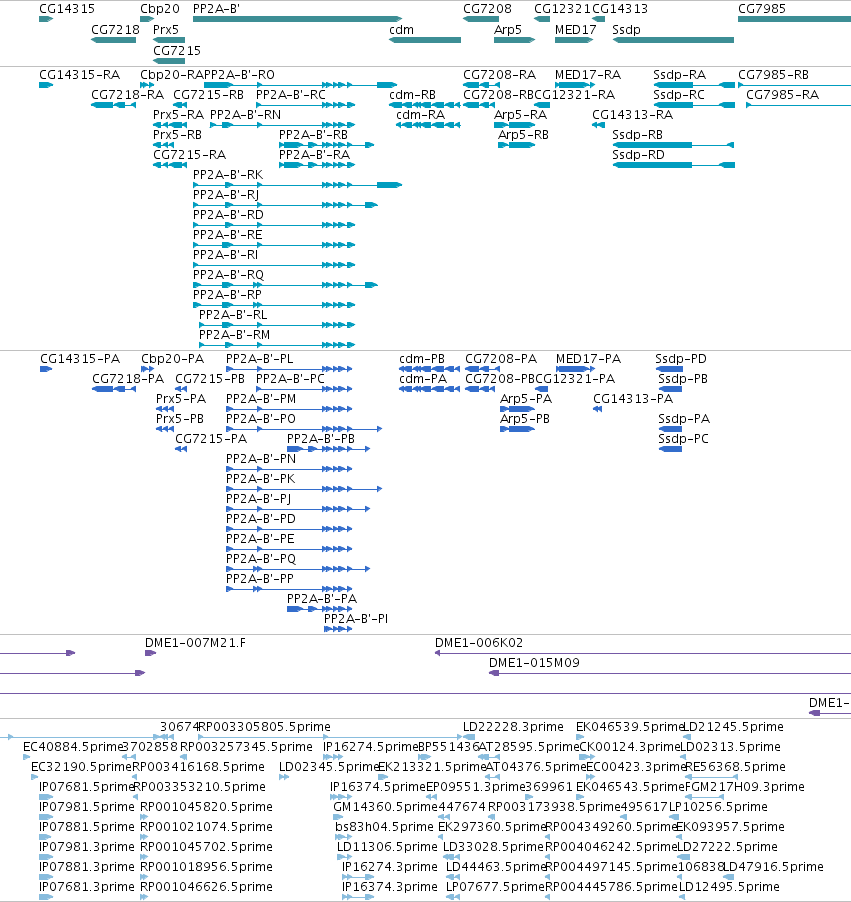Click transcript Prx5-RB label

177,135
